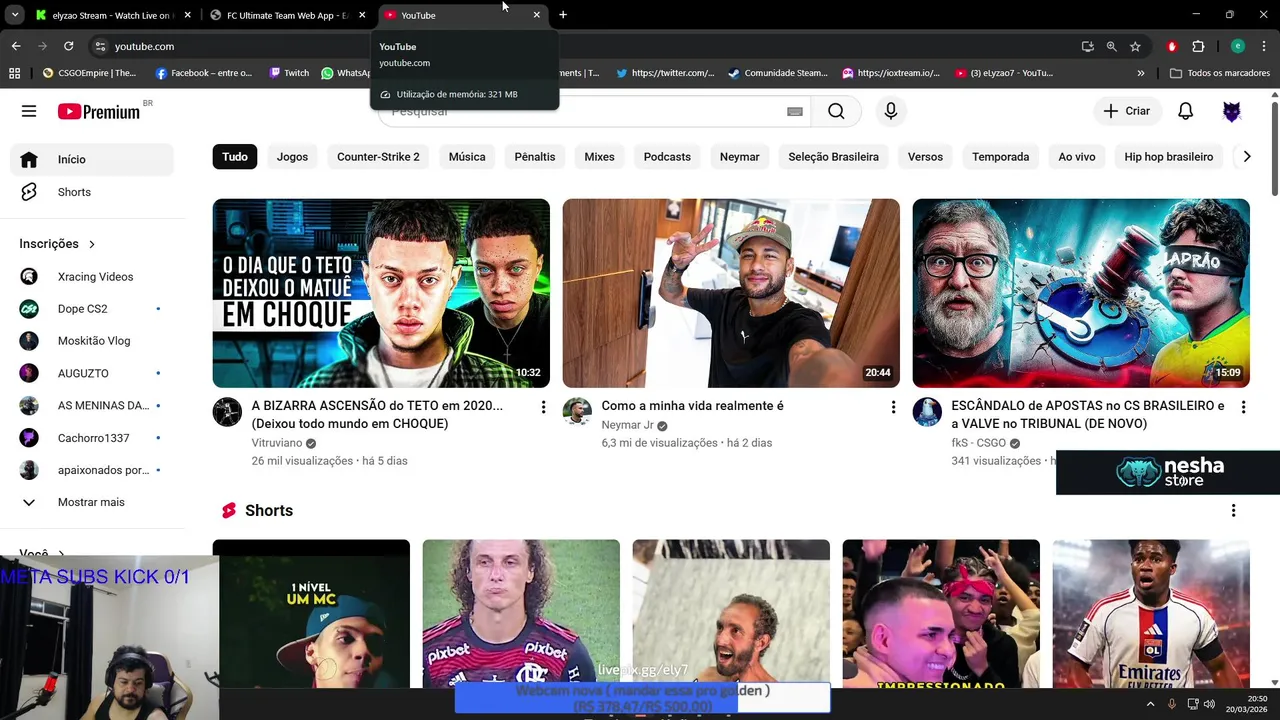Click the search magnifier button
This screenshot has height=720, width=1280.
pyautogui.click(x=836, y=111)
